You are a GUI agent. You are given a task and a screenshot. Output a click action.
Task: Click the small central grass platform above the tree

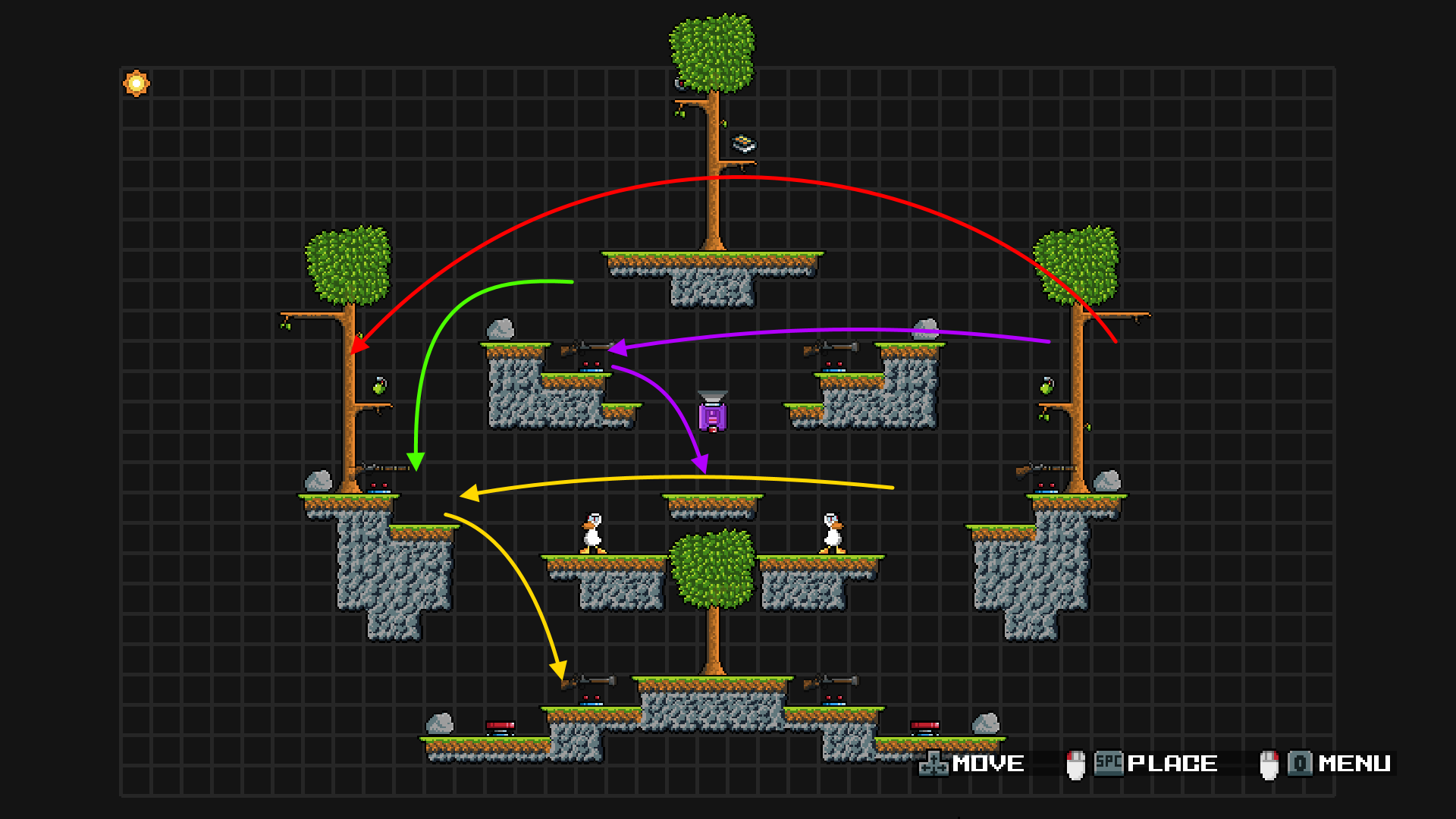[712, 505]
